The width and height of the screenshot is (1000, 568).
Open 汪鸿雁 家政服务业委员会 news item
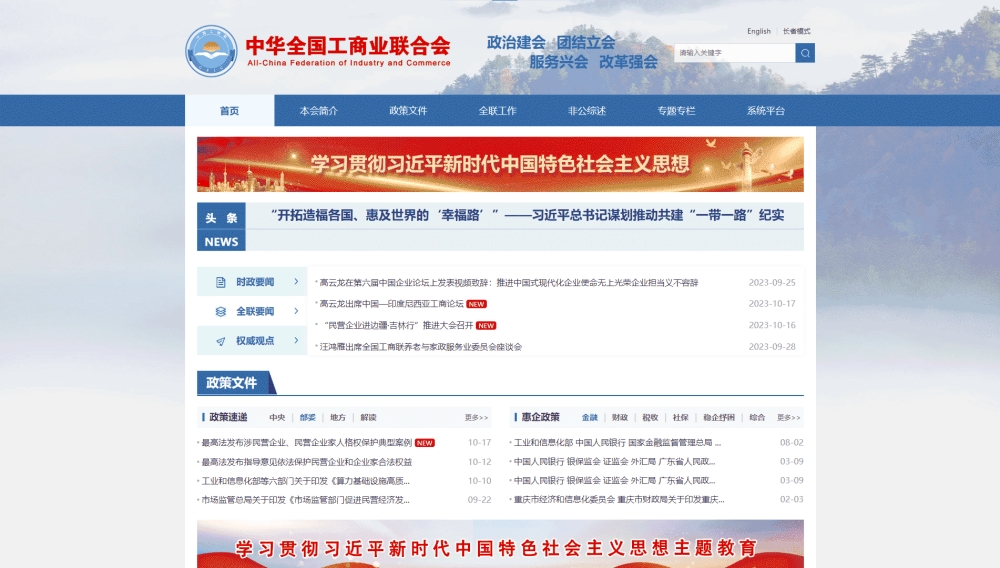420,347
